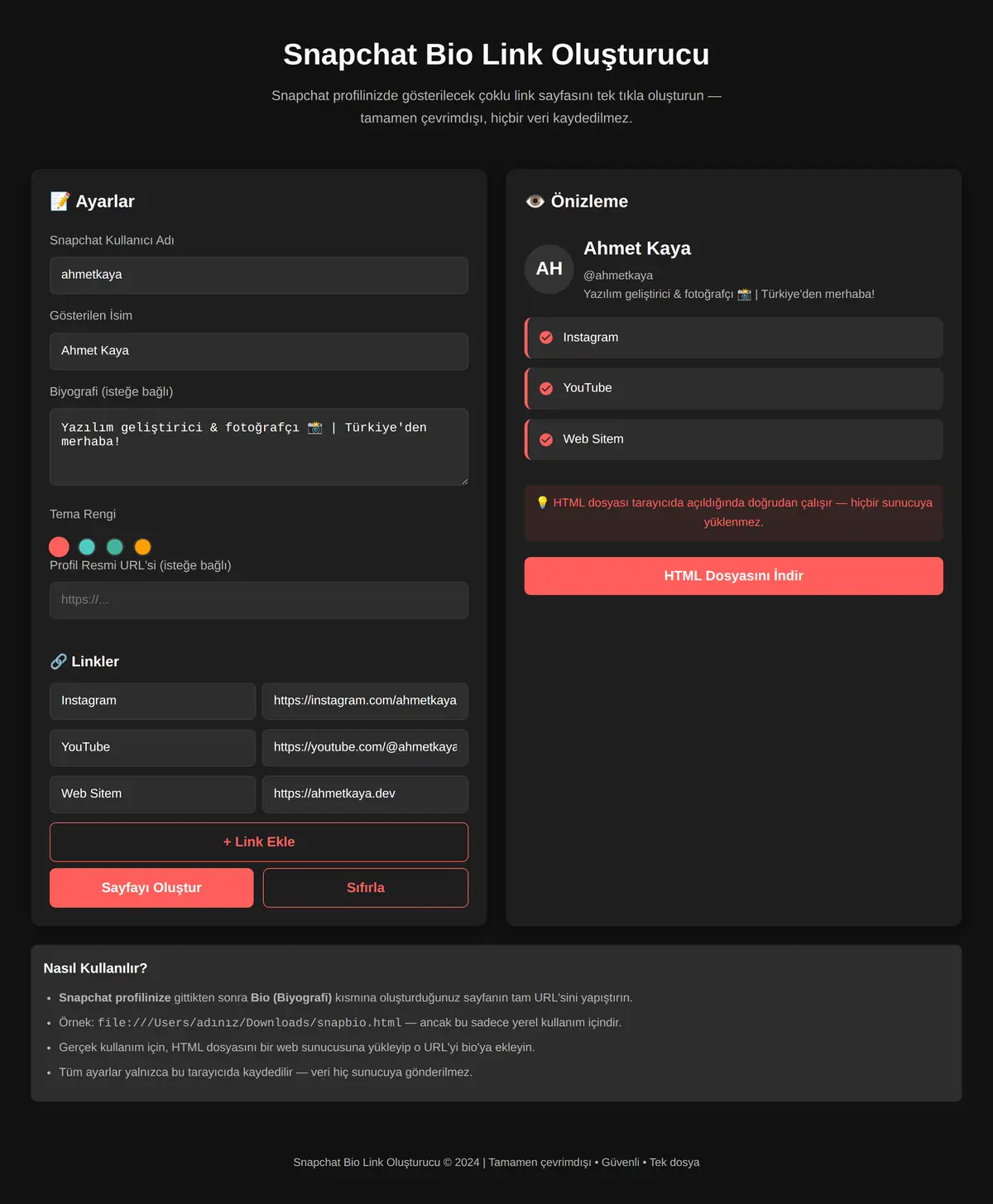The width and height of the screenshot is (993, 1204).
Task: Click the AH profile avatar
Action: 549,269
